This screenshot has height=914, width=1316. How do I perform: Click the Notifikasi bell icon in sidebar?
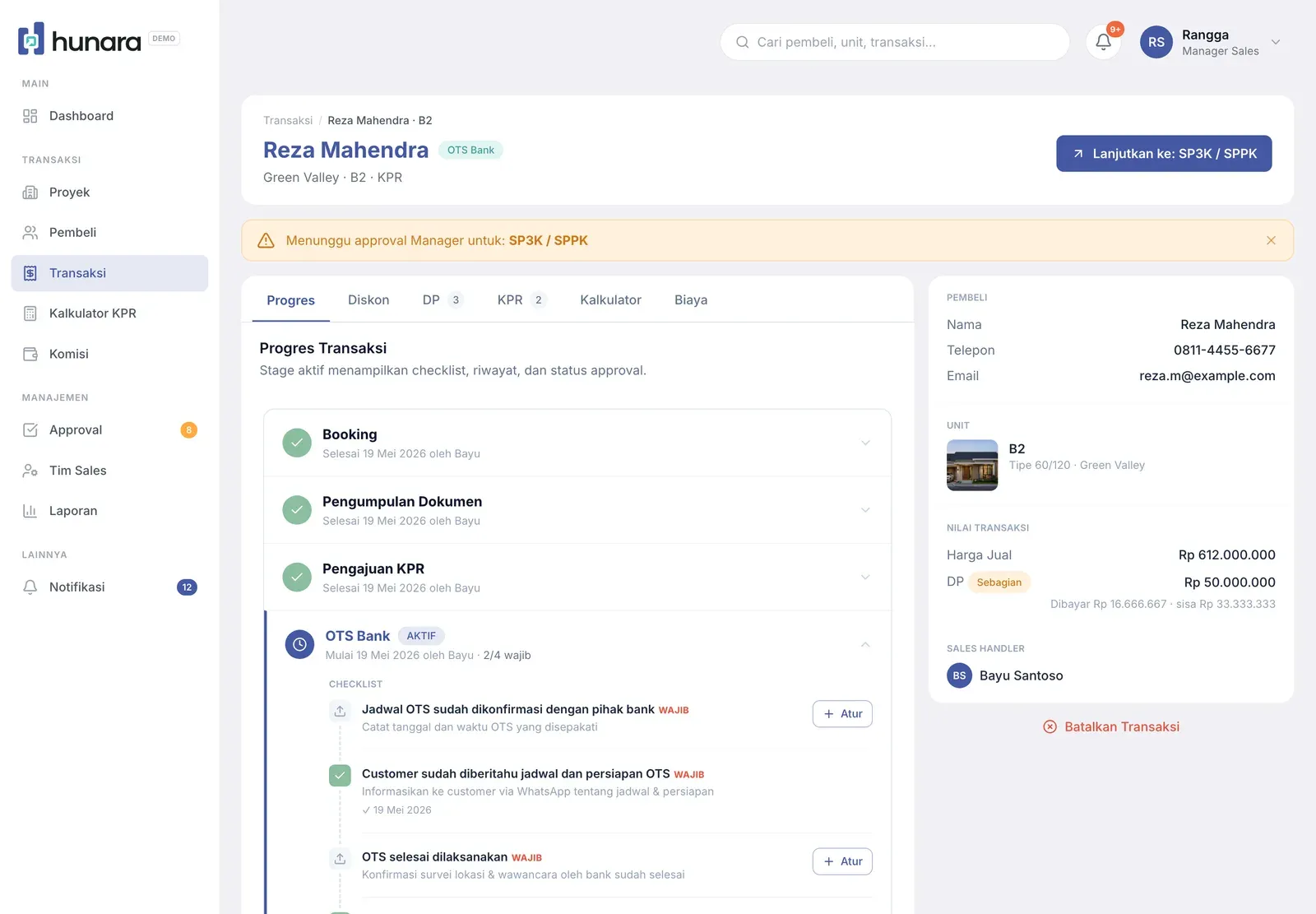30,587
